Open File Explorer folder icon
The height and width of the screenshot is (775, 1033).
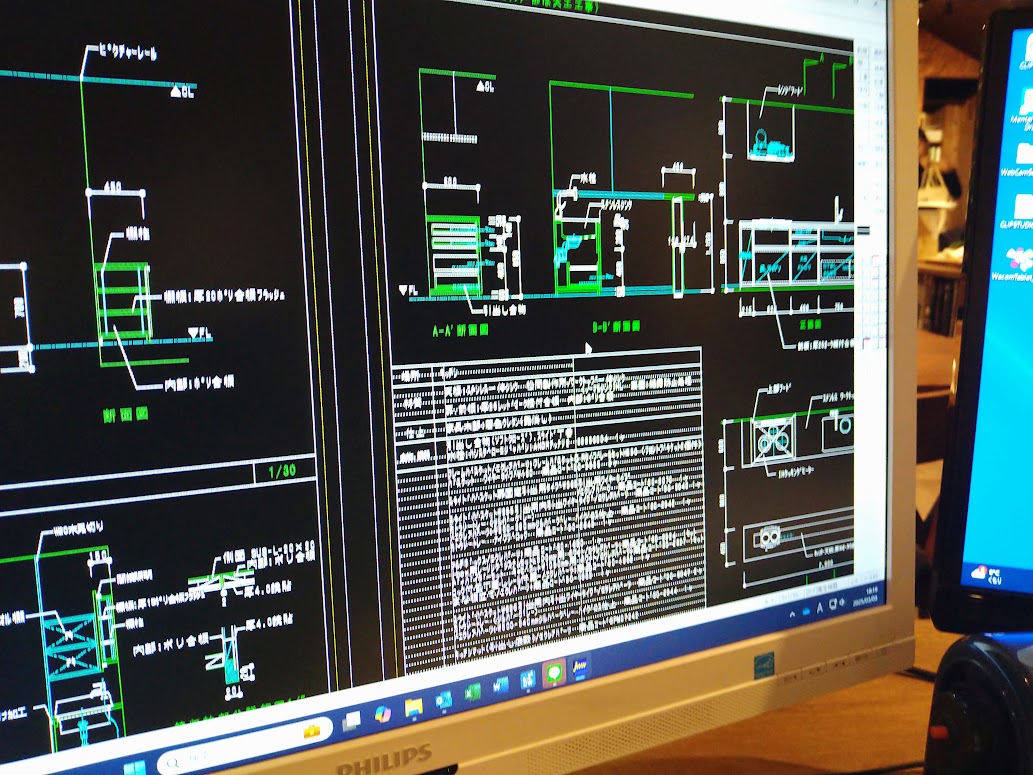(413, 706)
